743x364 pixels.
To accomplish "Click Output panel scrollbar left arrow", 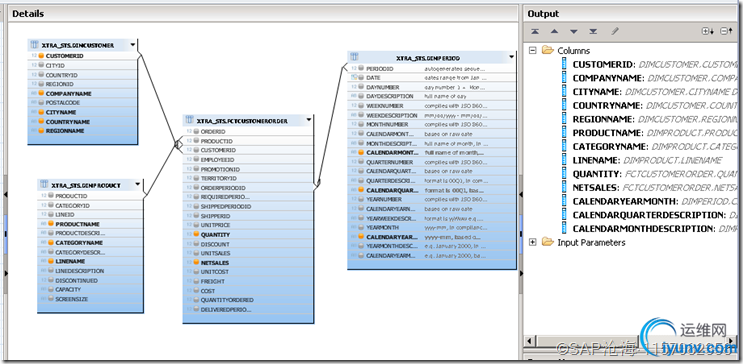I will click(x=531, y=341).
